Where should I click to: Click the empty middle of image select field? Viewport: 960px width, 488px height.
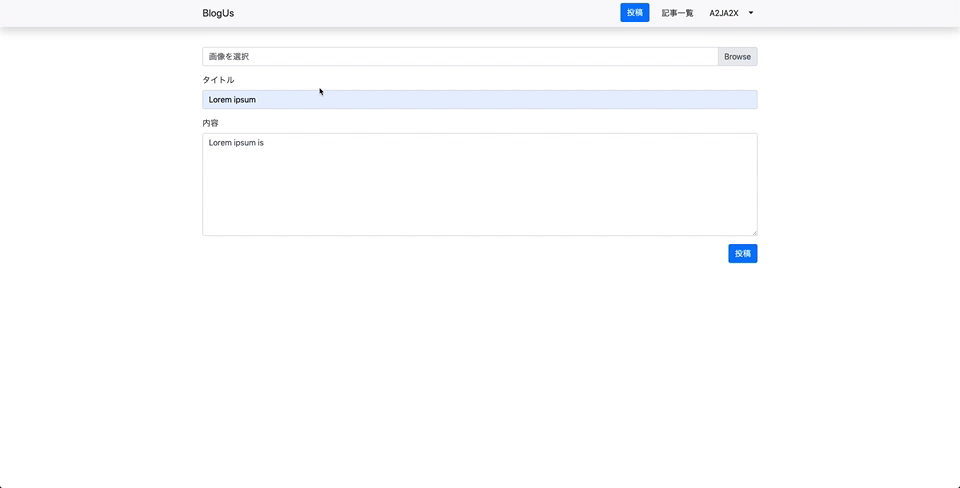click(x=460, y=57)
